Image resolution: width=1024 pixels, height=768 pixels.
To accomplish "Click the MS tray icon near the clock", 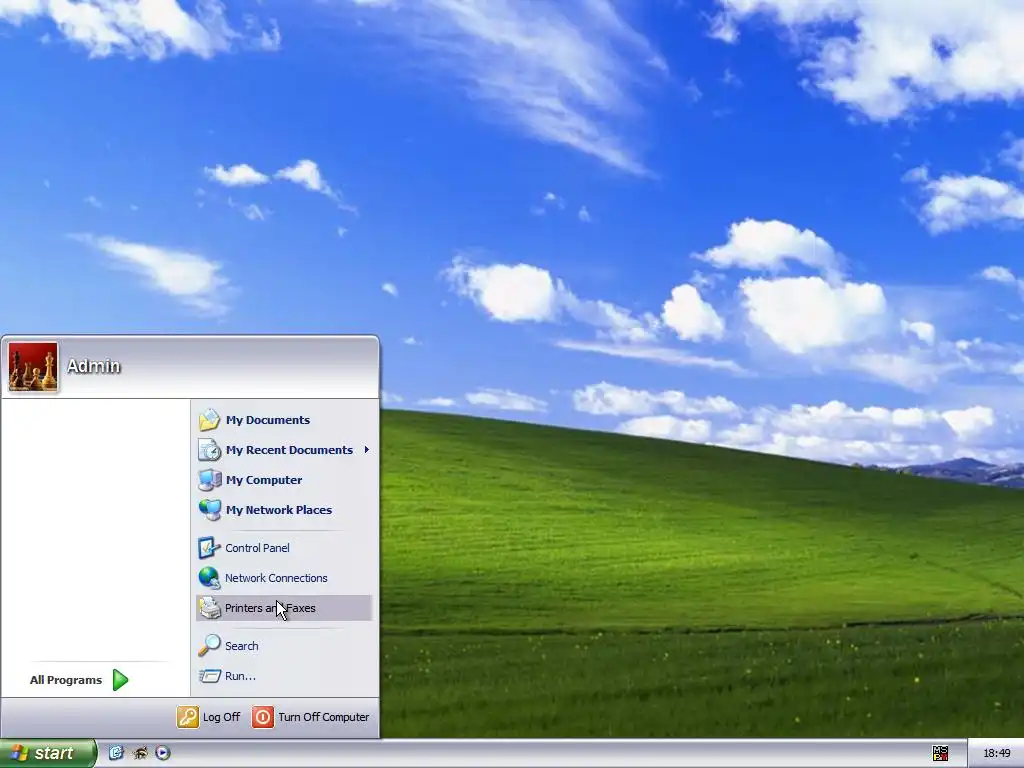I will [x=940, y=754].
